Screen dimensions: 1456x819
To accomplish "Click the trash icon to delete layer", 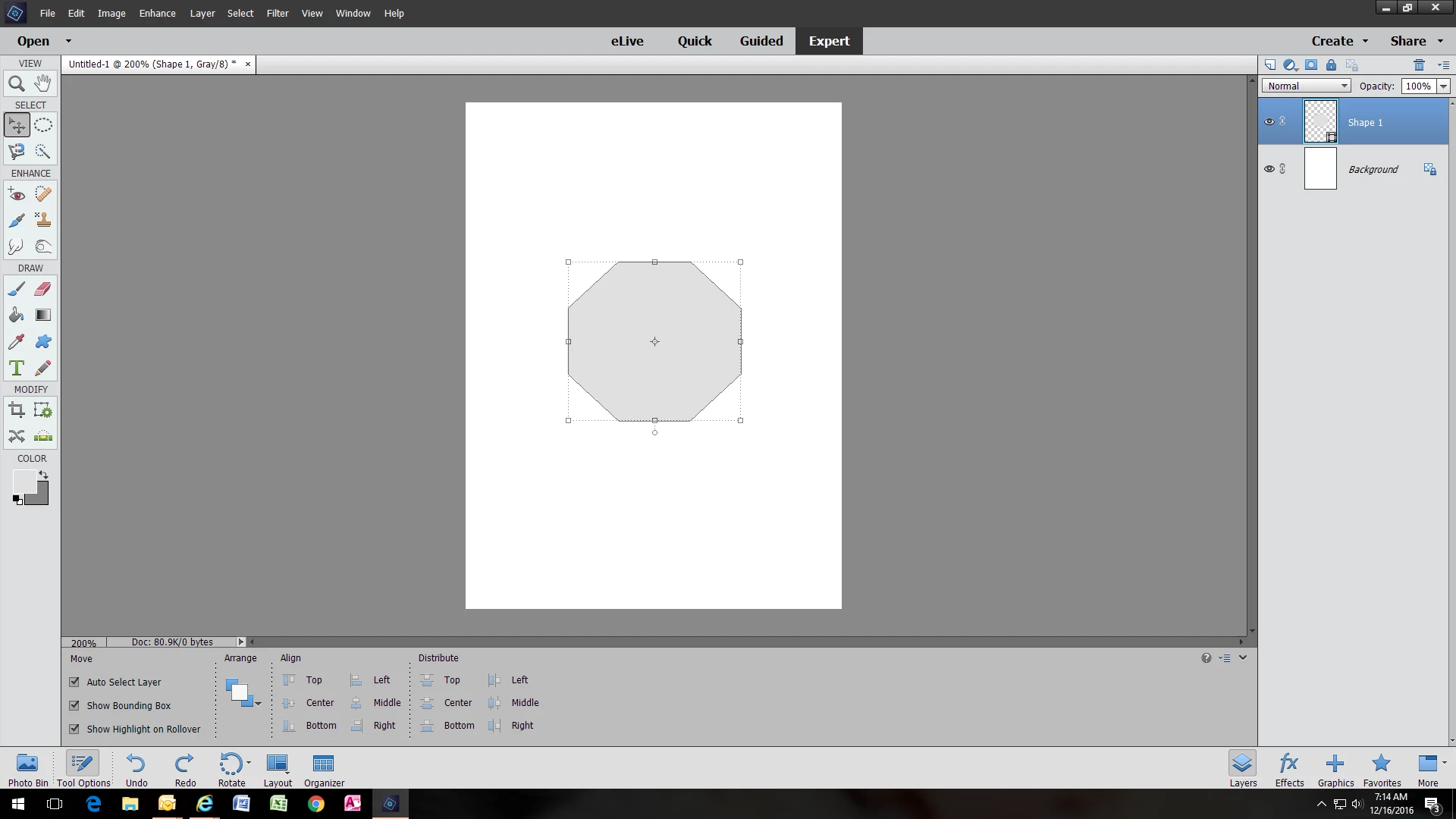I will coord(1419,65).
